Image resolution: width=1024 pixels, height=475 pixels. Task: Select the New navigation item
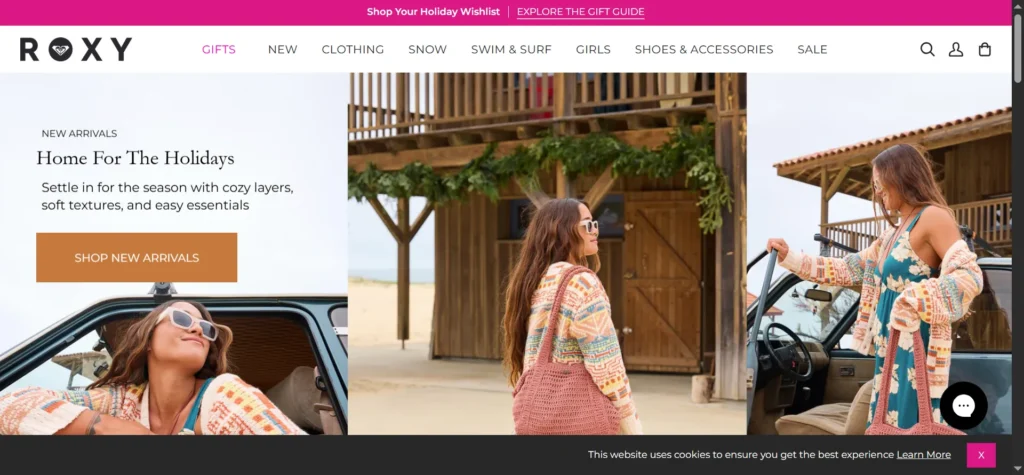coord(282,49)
